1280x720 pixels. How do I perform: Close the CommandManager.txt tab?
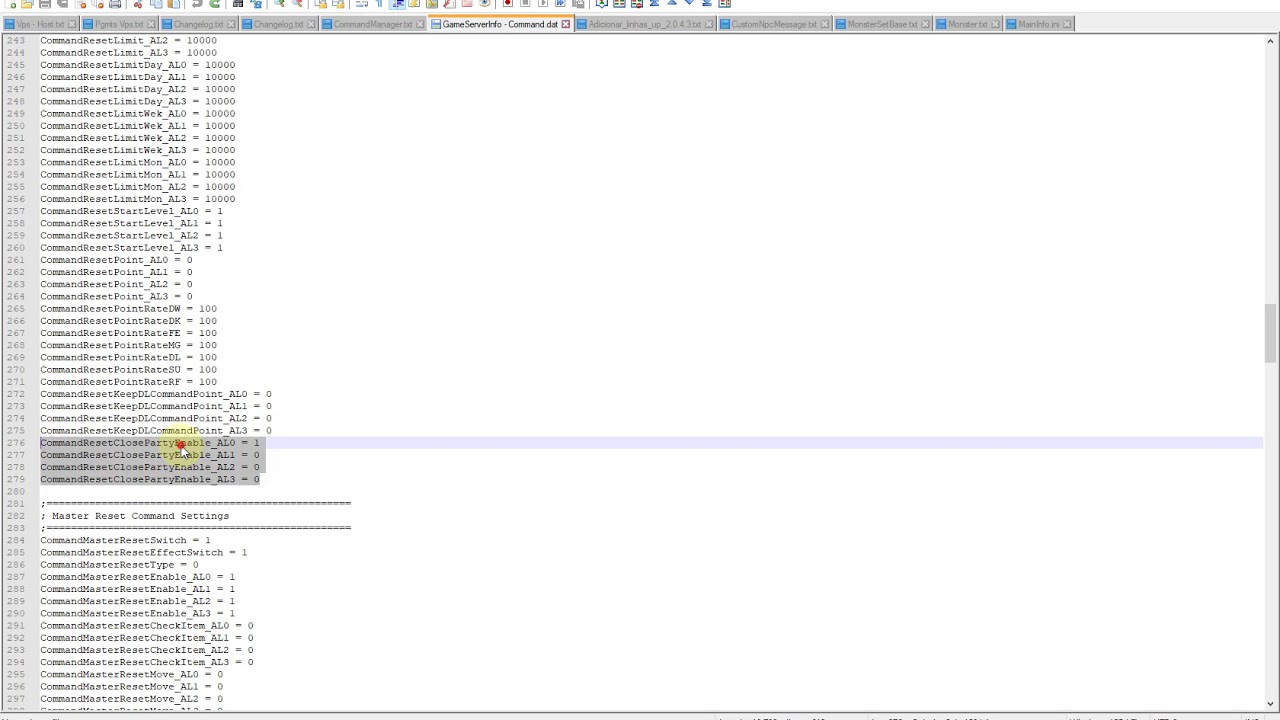coord(420,24)
